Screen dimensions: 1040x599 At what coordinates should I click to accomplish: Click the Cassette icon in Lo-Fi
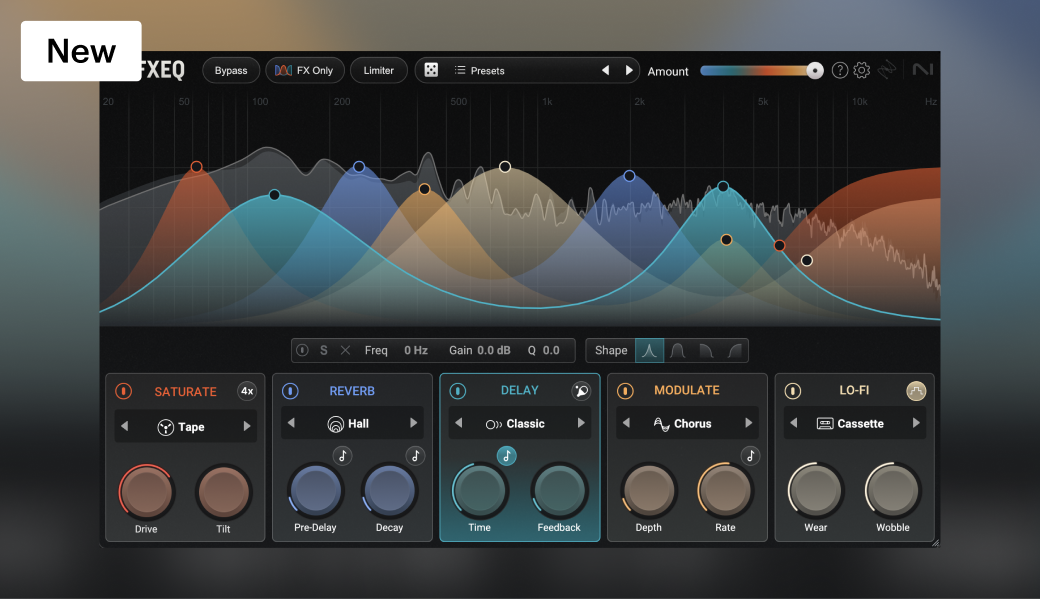[x=825, y=423]
